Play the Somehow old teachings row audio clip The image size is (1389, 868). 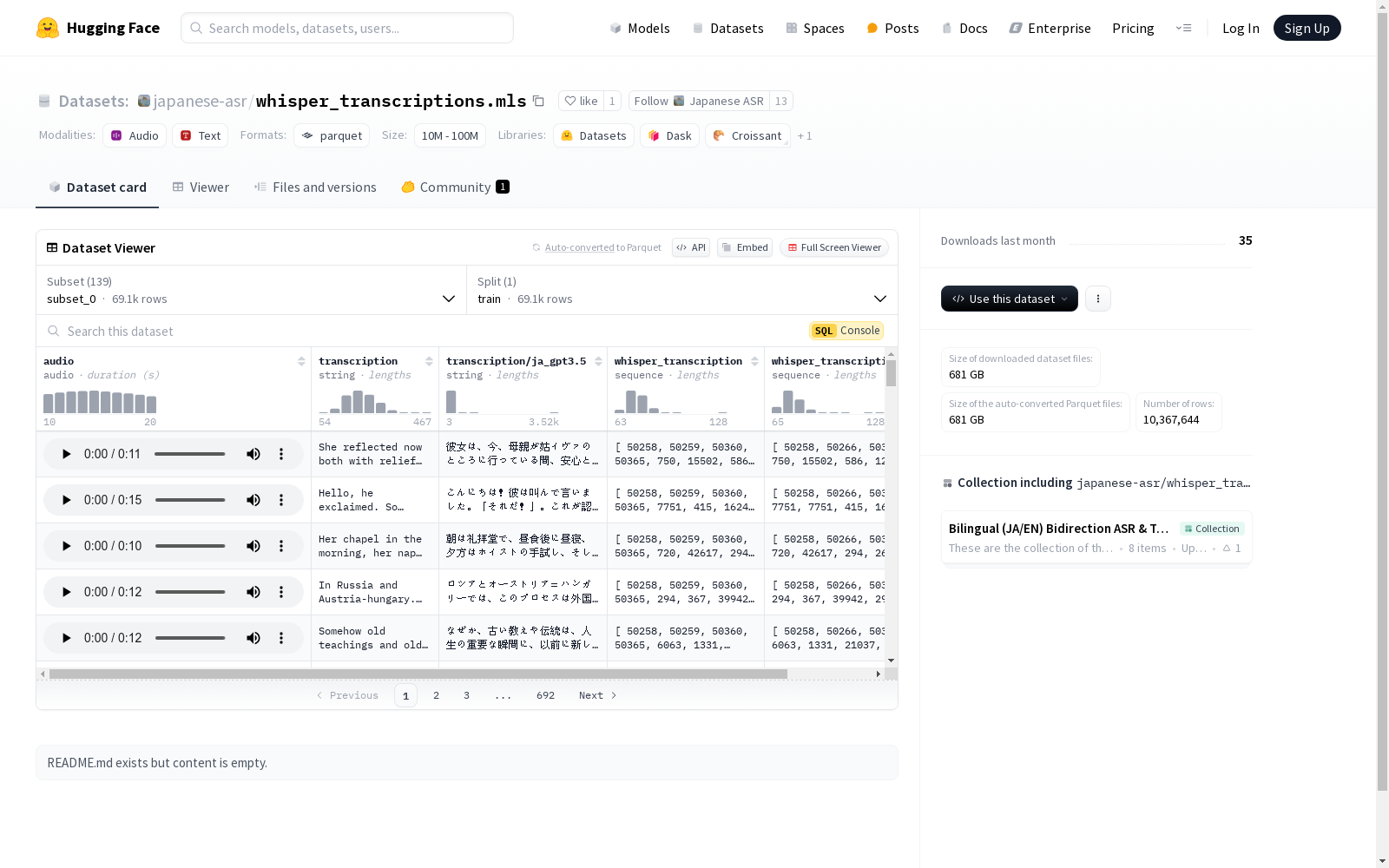pyautogui.click(x=66, y=638)
